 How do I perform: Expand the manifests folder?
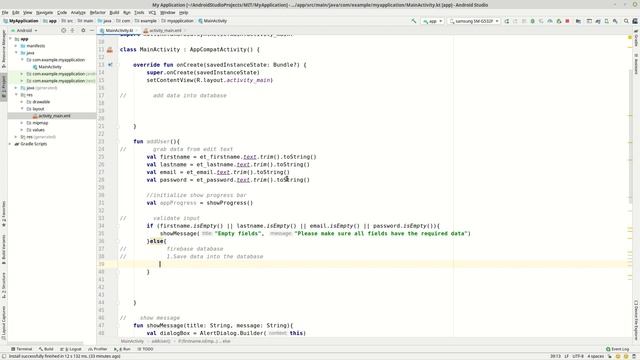tap(16, 46)
